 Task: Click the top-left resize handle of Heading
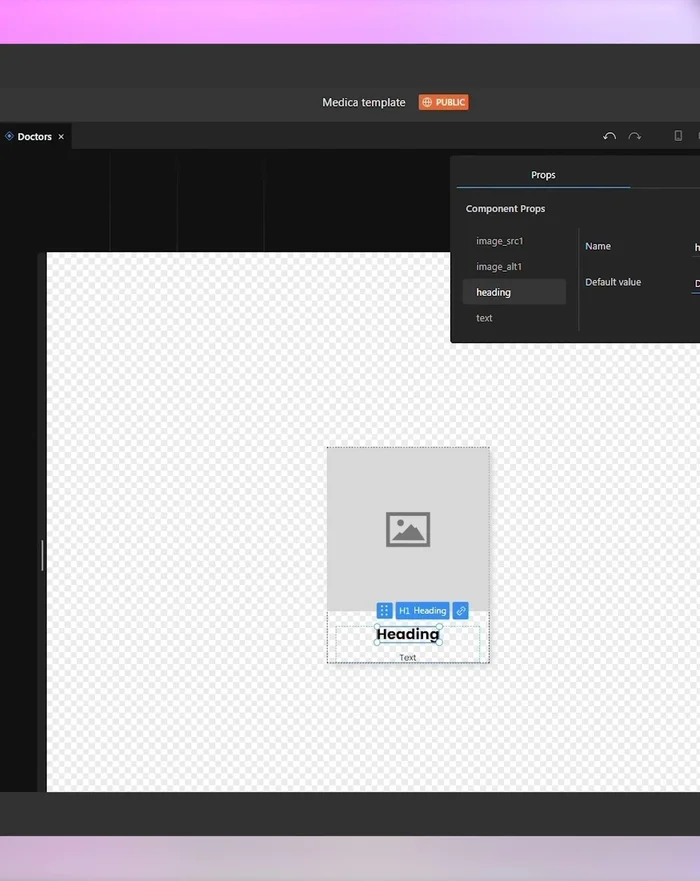[x=377, y=626]
